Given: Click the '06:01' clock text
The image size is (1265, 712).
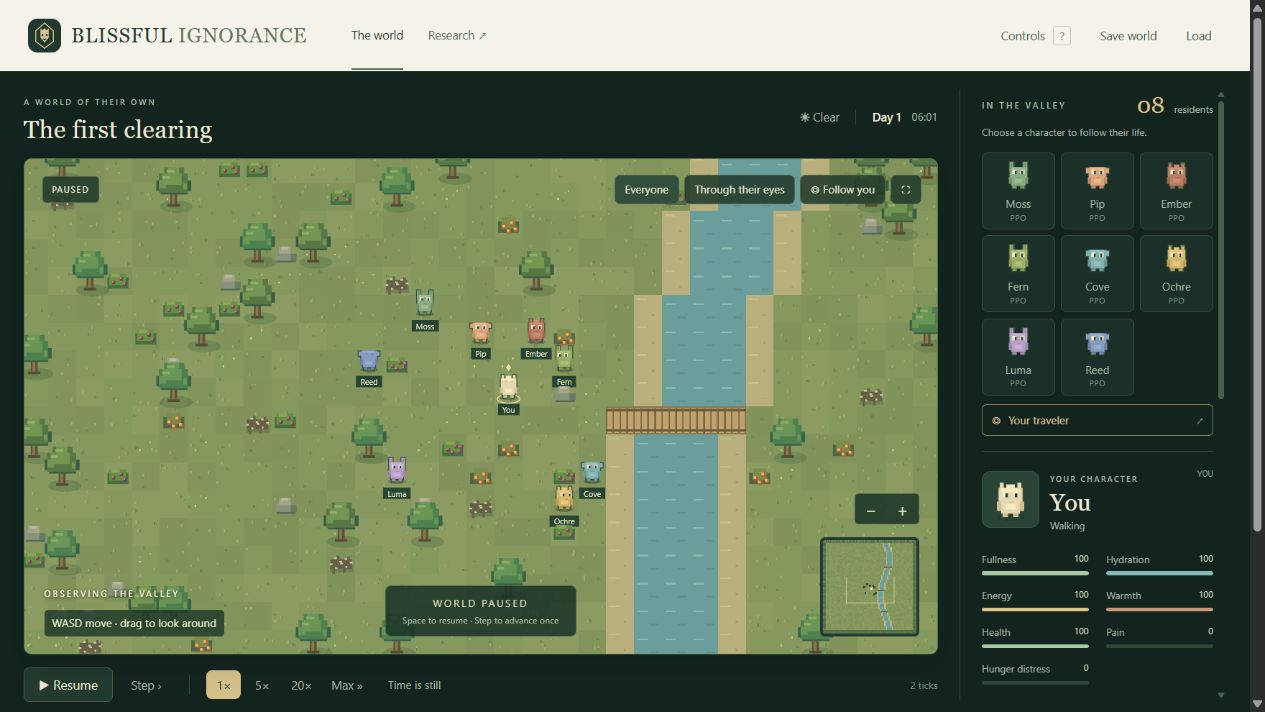Looking at the screenshot, I should tap(924, 117).
